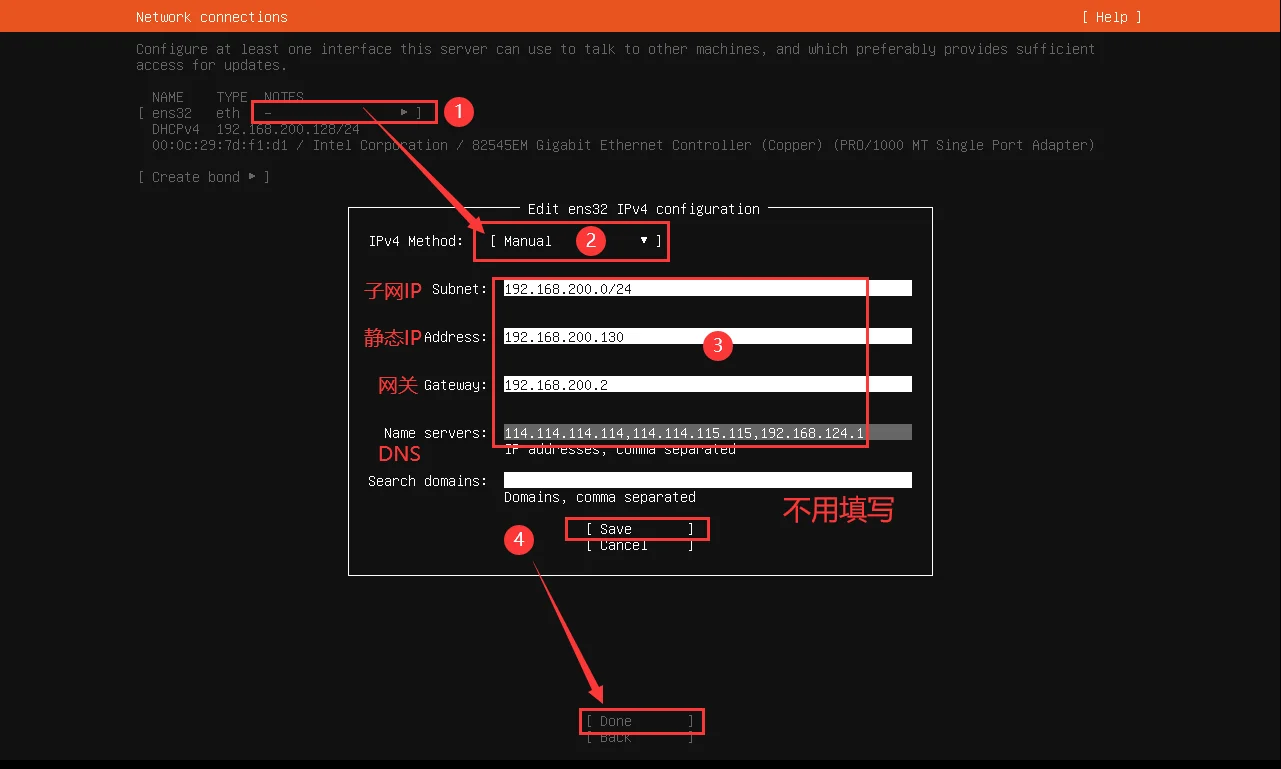This screenshot has width=1281, height=769.
Task: Go Back using the bottom Back button
Action: [639, 738]
